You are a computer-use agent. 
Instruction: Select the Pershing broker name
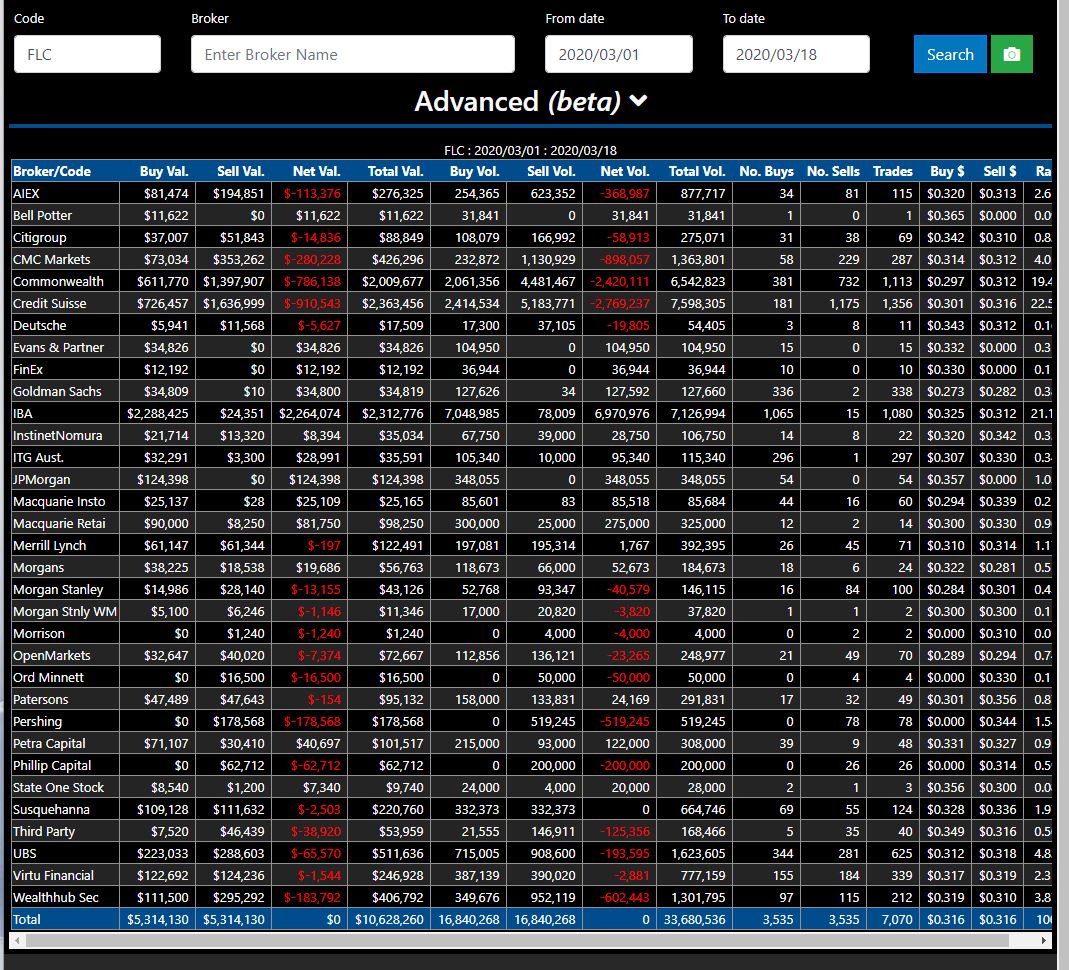37,721
